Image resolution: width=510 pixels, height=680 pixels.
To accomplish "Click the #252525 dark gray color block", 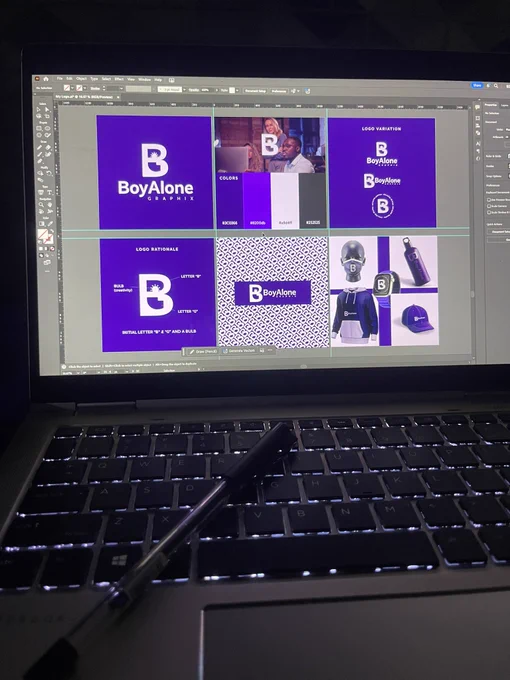I will click(312, 200).
